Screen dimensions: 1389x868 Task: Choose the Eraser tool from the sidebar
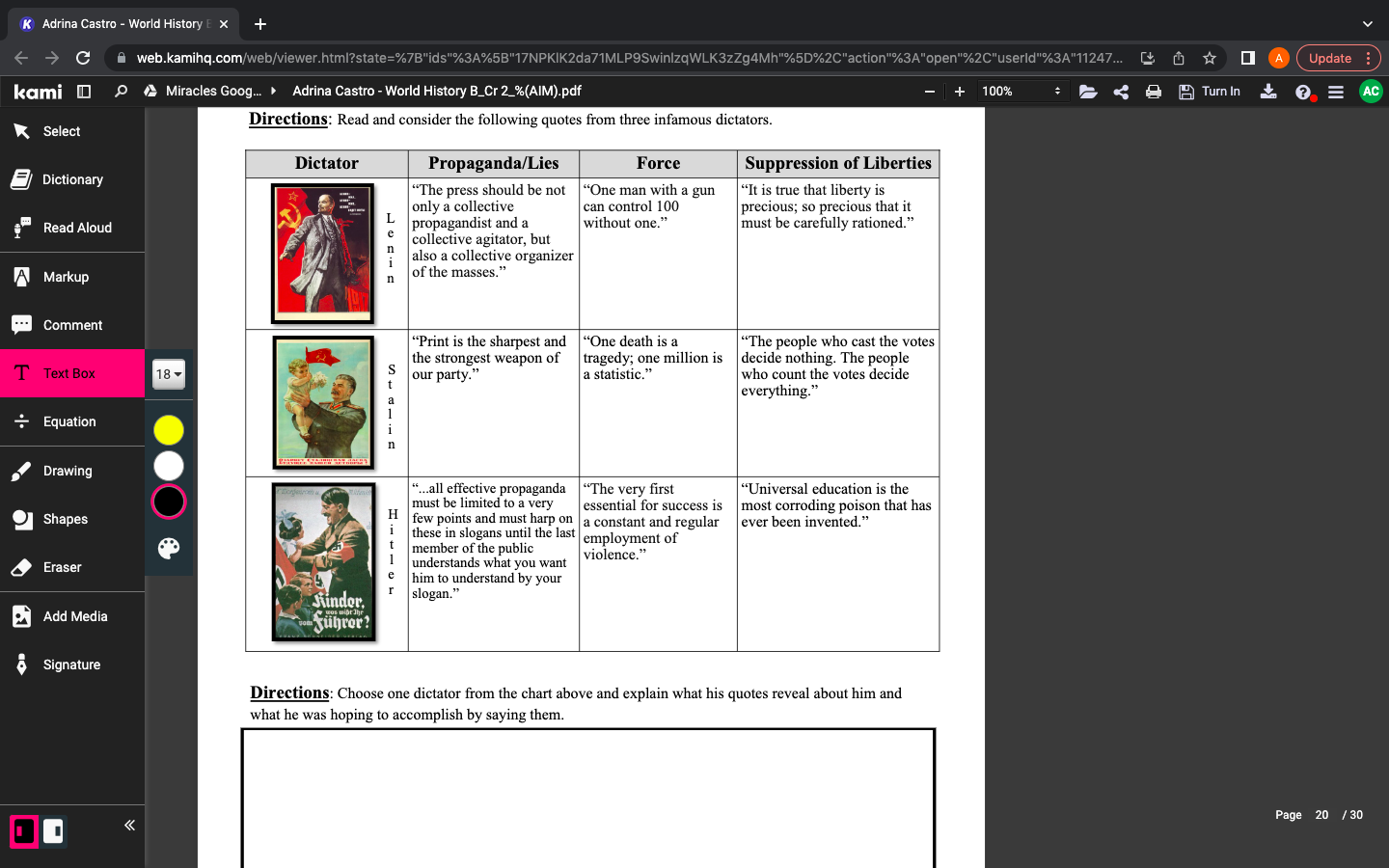point(62,567)
